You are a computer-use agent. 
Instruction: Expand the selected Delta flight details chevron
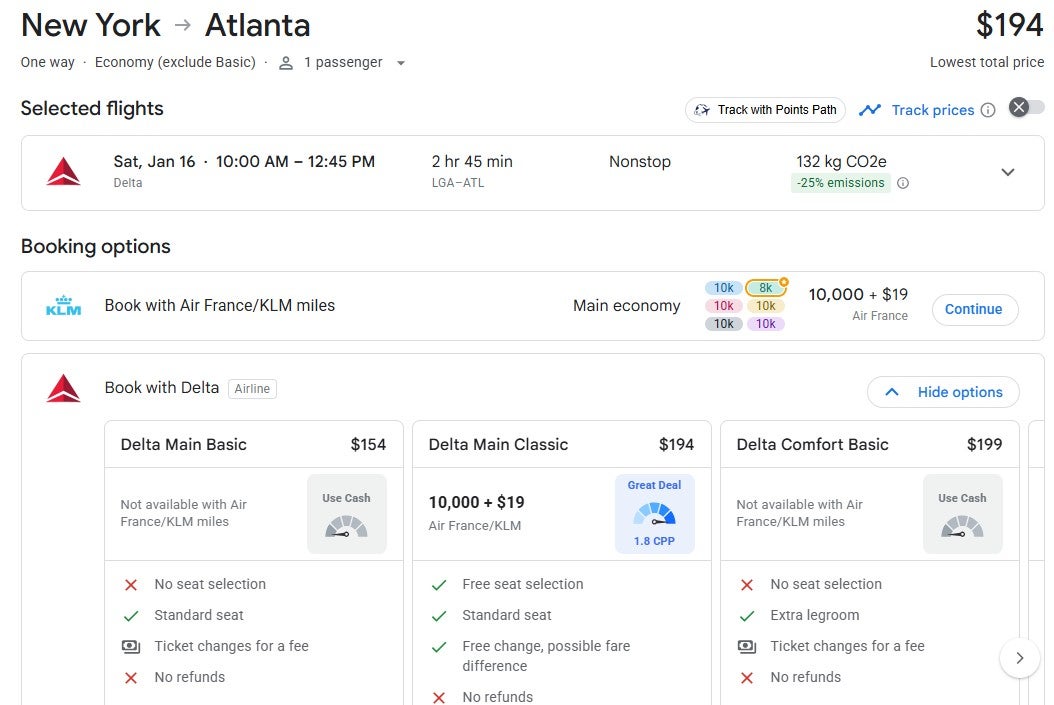click(1008, 172)
